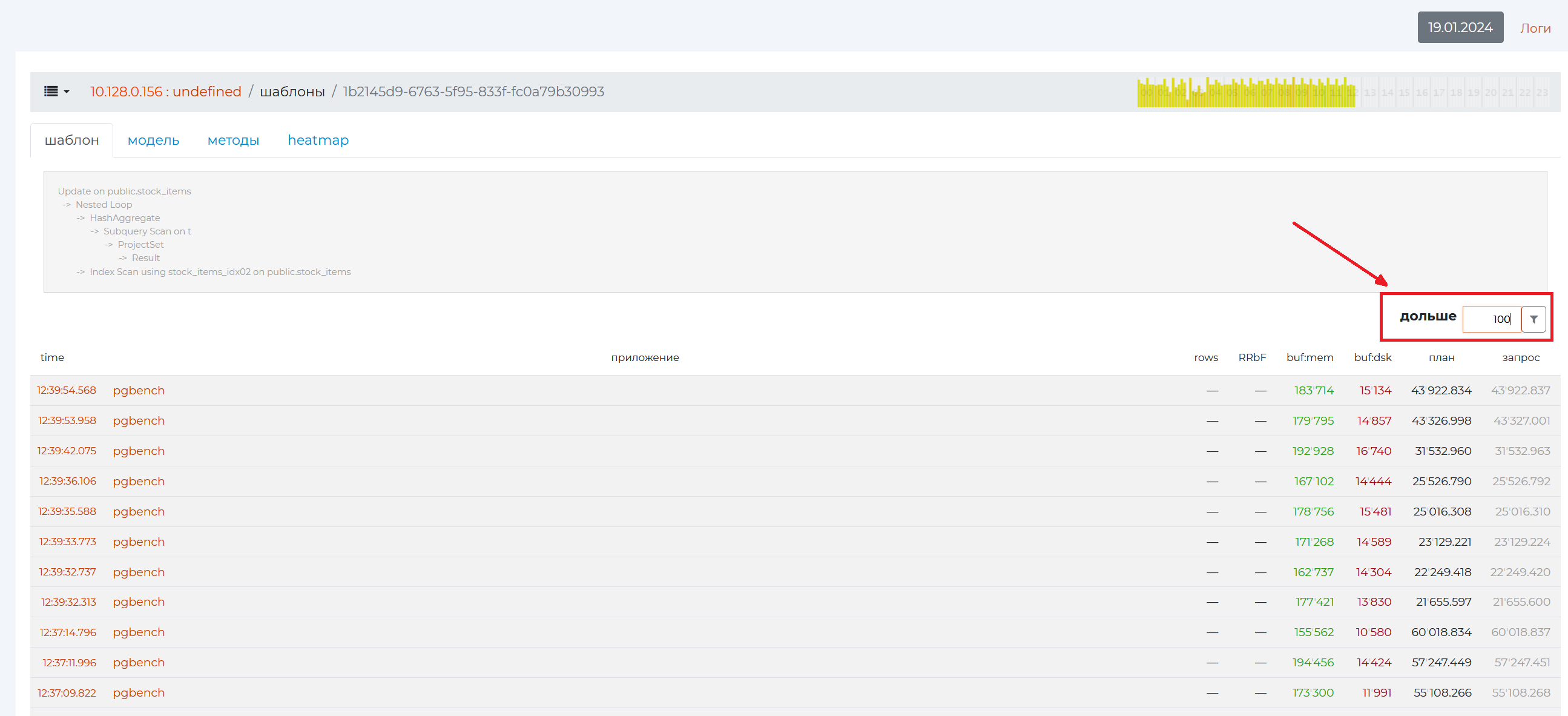Switch to the методы tab
Screen dimensions: 1568x716
[233, 140]
